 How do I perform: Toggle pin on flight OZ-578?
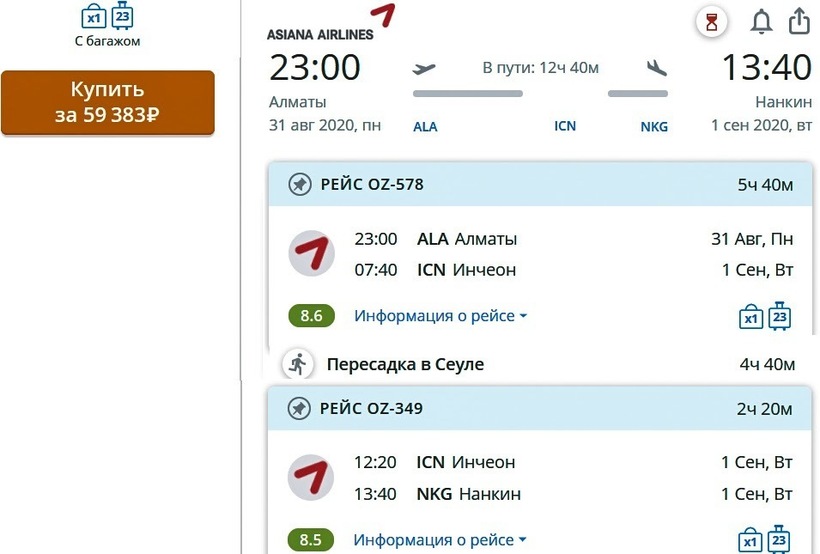point(299,184)
